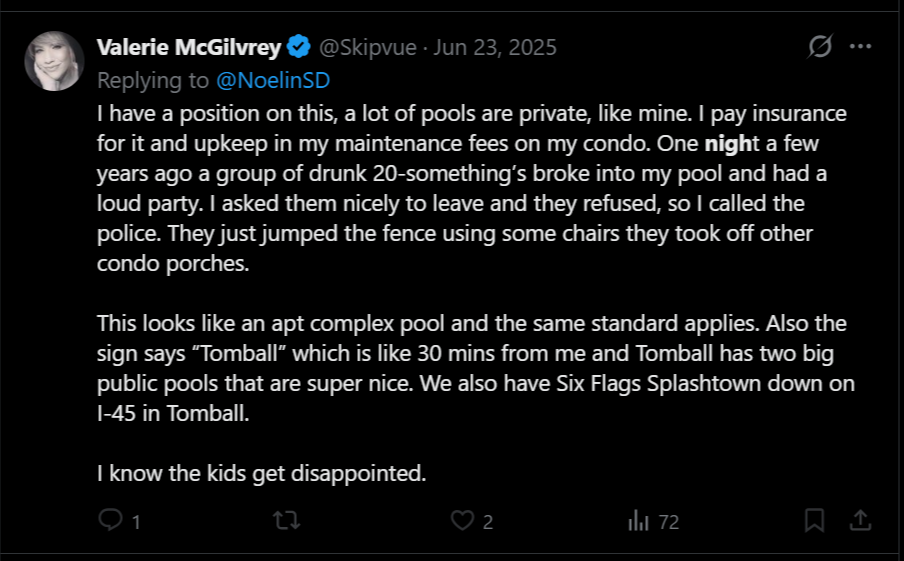This screenshot has height=561, width=904.
Task: Open Valerie McGilvrey's profile picture
Action: pyautogui.click(x=54, y=61)
